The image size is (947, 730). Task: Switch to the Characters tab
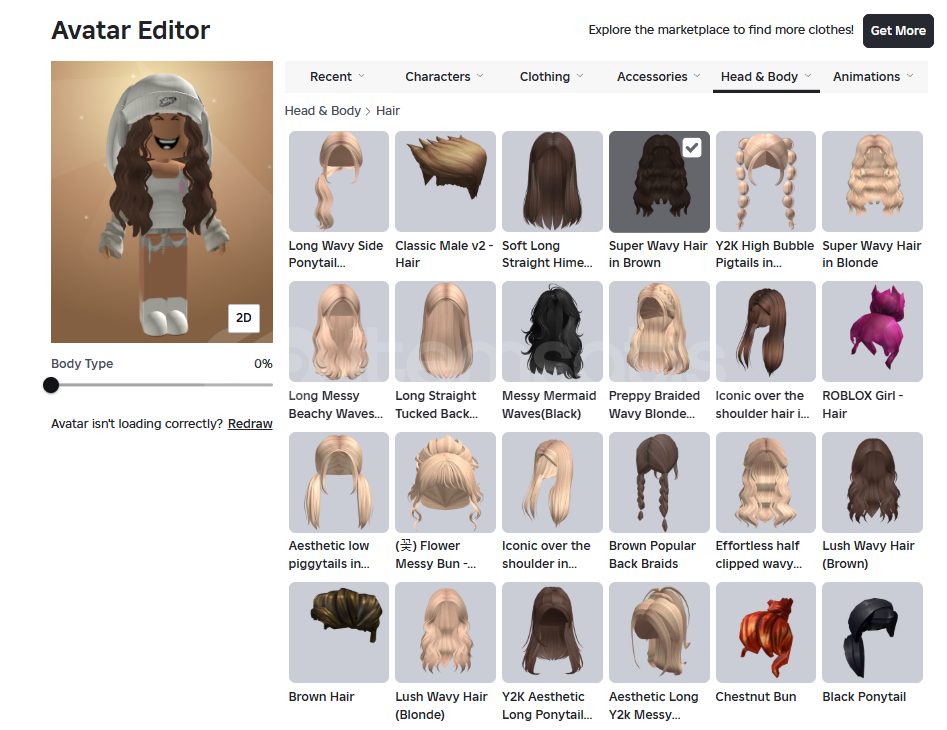click(444, 77)
